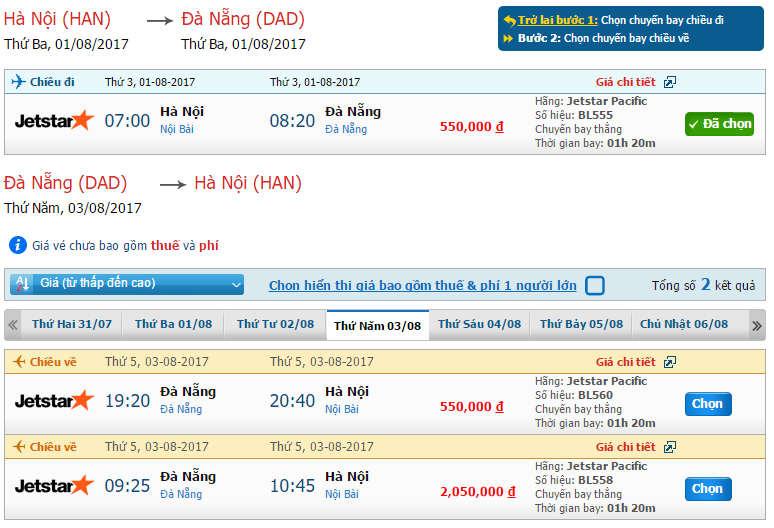This screenshot has width=774, height=528.
Task: Toggle the show-price-including-tax checkbox
Action: click(x=594, y=285)
